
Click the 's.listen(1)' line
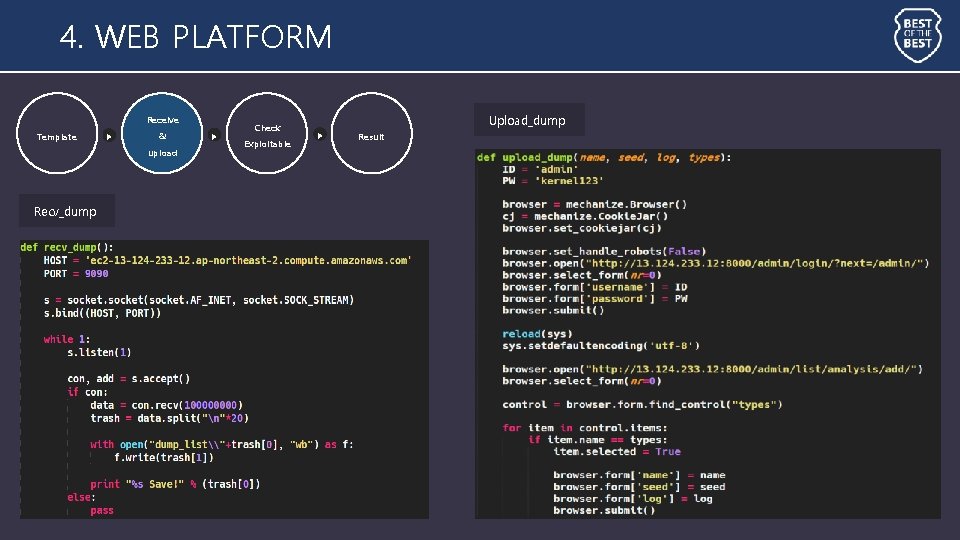pos(99,352)
